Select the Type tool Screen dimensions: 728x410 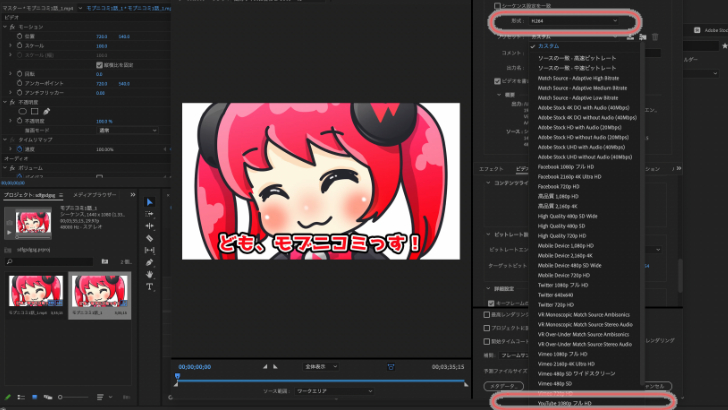150,286
